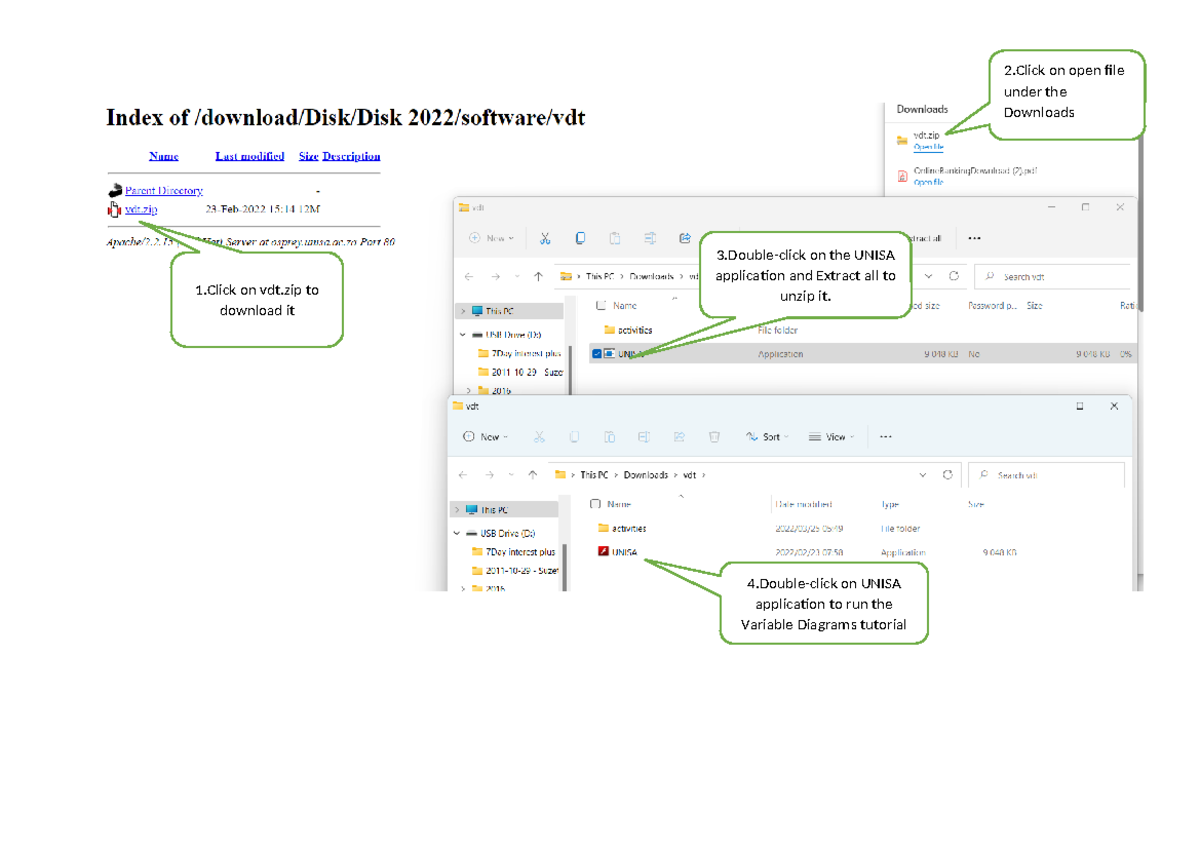Viewport: 1200px width, 849px height.
Task: Collapse the USB Drive (D:) tree in the lower window
Action: [x=458, y=534]
